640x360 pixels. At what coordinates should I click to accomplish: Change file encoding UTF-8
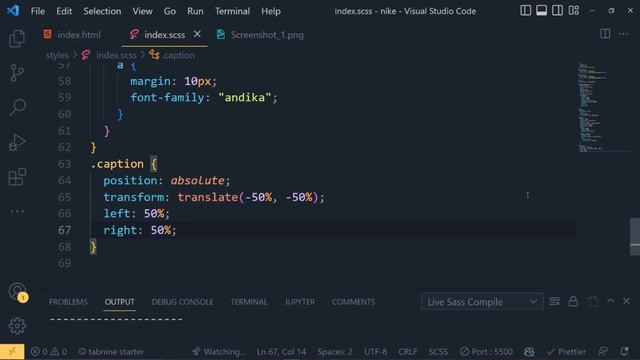click(x=376, y=351)
